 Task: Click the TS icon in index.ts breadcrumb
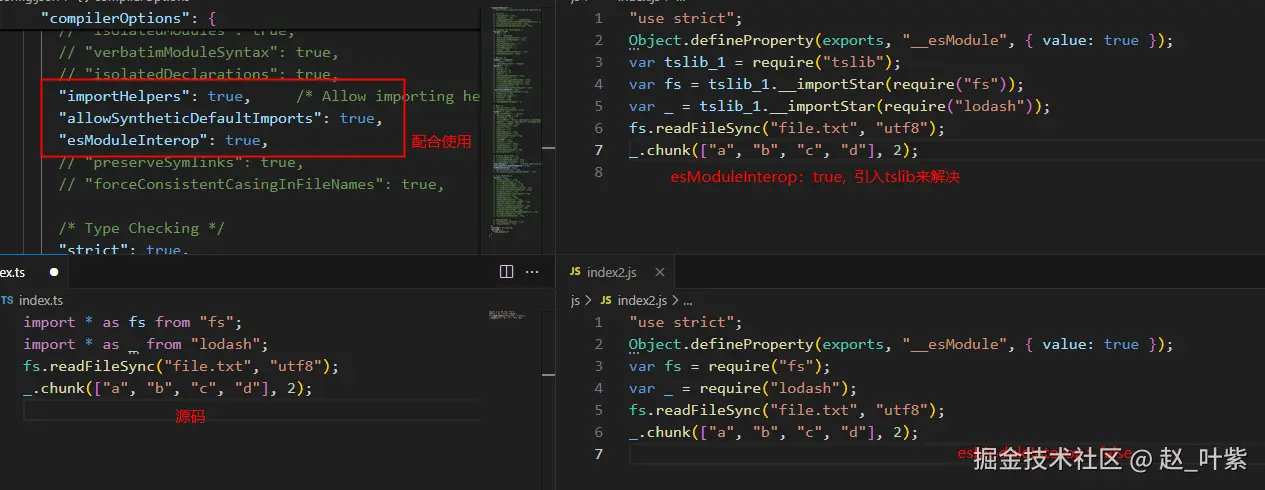point(7,300)
